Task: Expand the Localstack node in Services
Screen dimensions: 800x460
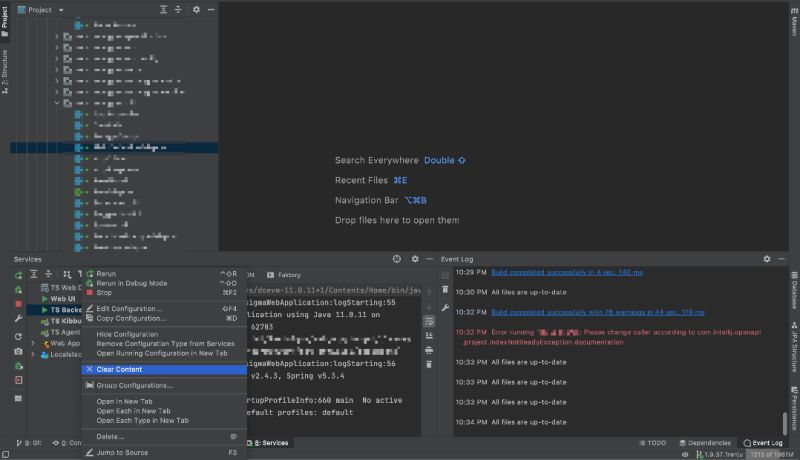Action: click(x=33, y=354)
